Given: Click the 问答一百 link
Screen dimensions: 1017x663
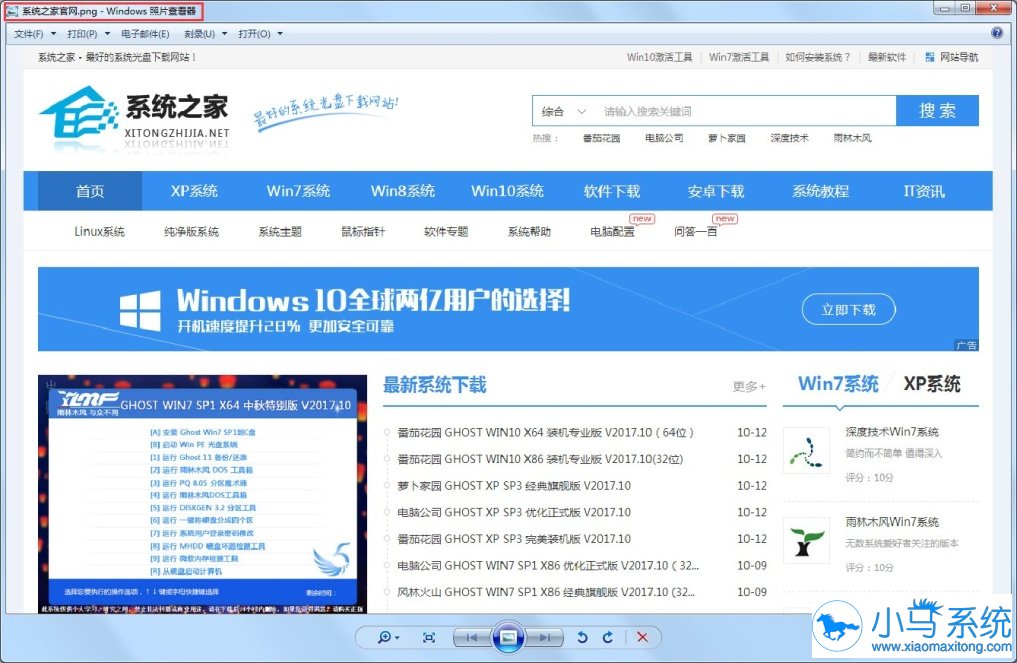Looking at the screenshot, I should pos(695,232).
